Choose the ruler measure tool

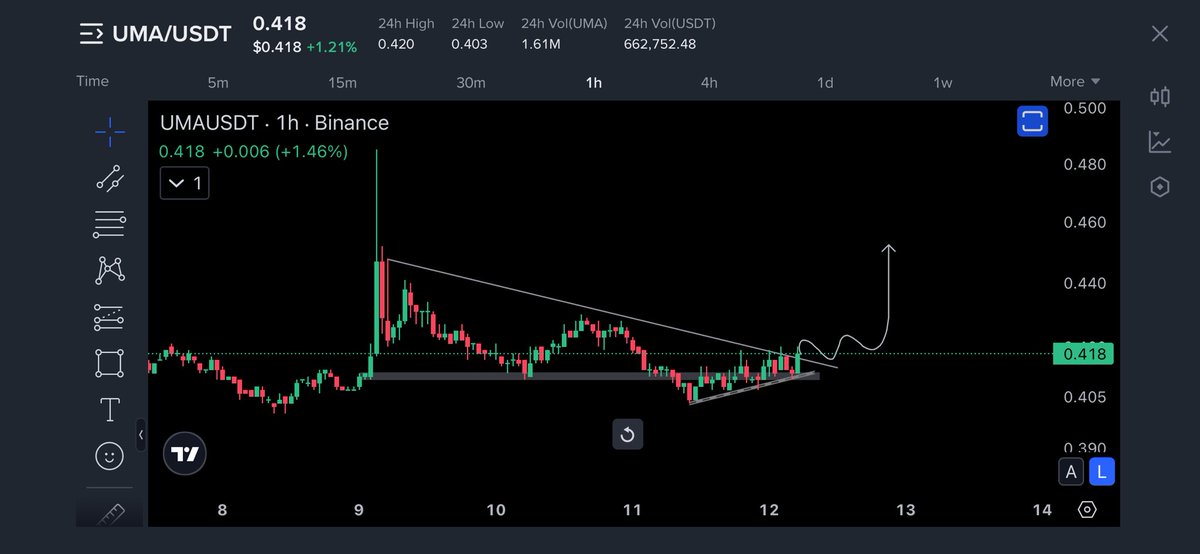pos(110,512)
